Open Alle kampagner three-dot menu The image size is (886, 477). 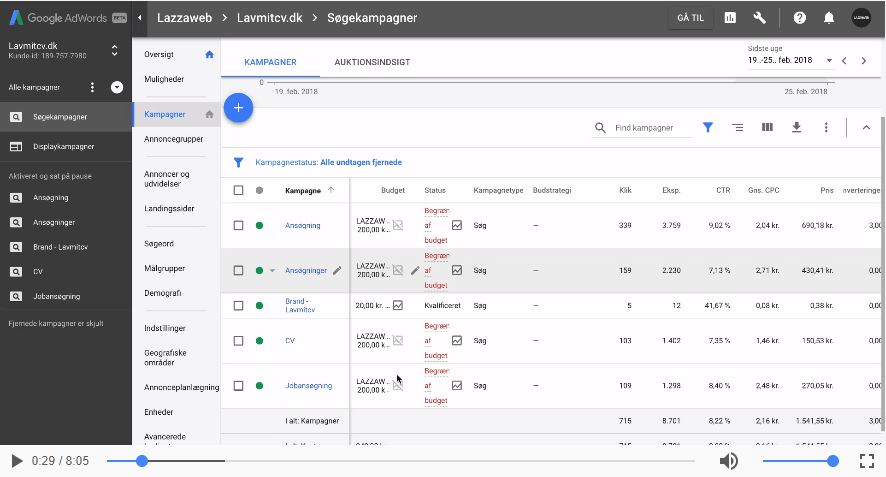[93, 87]
